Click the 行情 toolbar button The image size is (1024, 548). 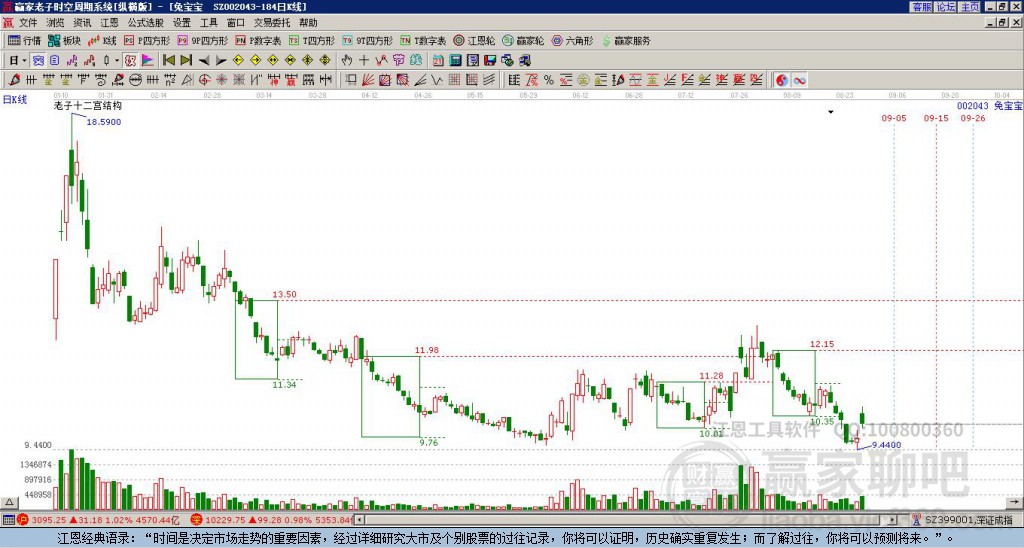[25, 40]
